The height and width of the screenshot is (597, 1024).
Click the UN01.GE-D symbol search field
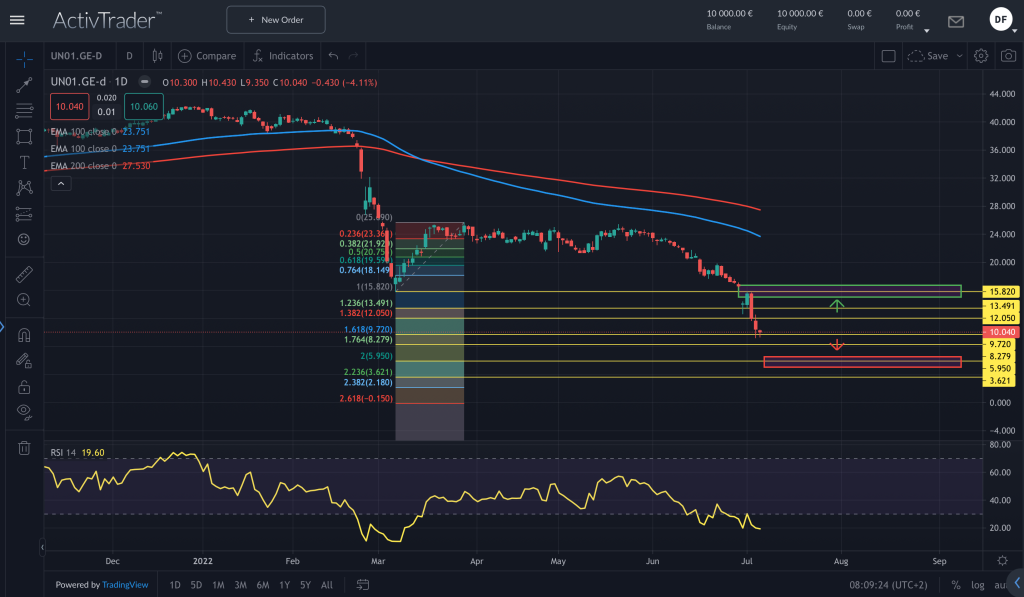[x=78, y=56]
